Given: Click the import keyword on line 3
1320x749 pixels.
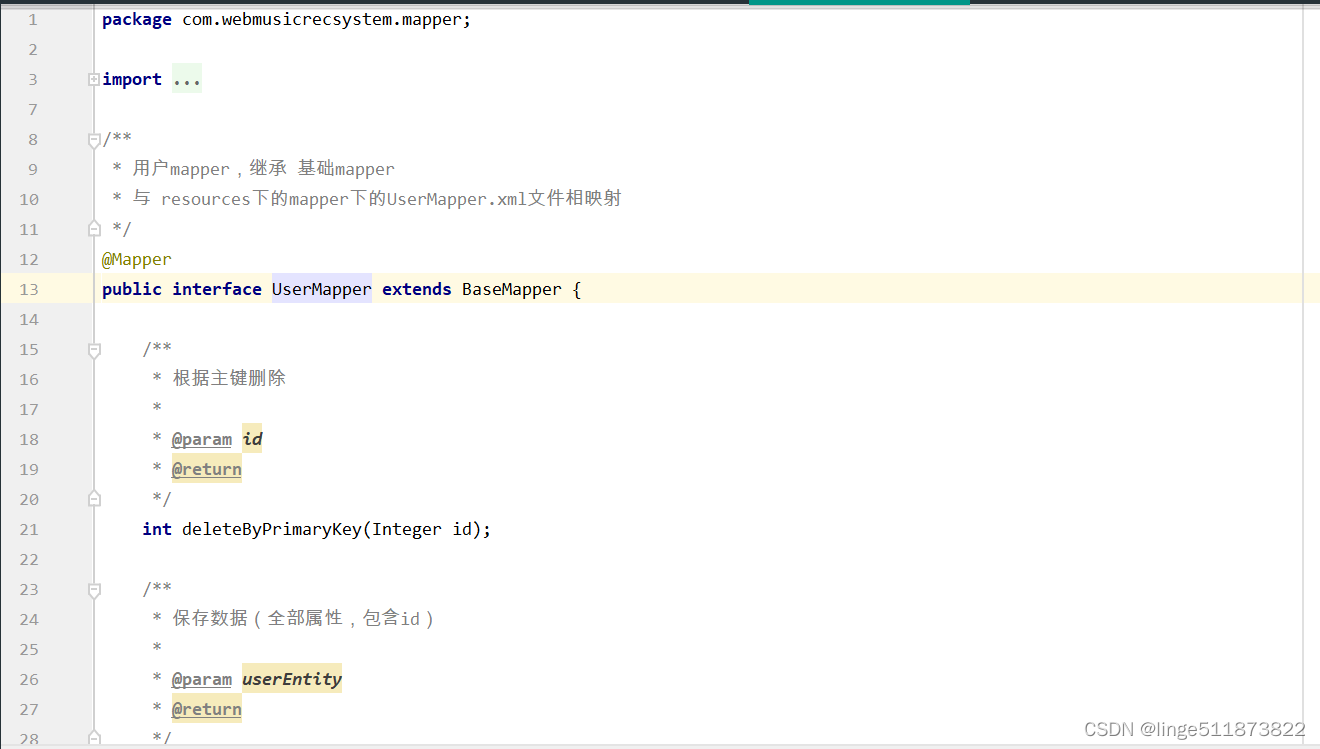Looking at the screenshot, I should tap(132, 79).
